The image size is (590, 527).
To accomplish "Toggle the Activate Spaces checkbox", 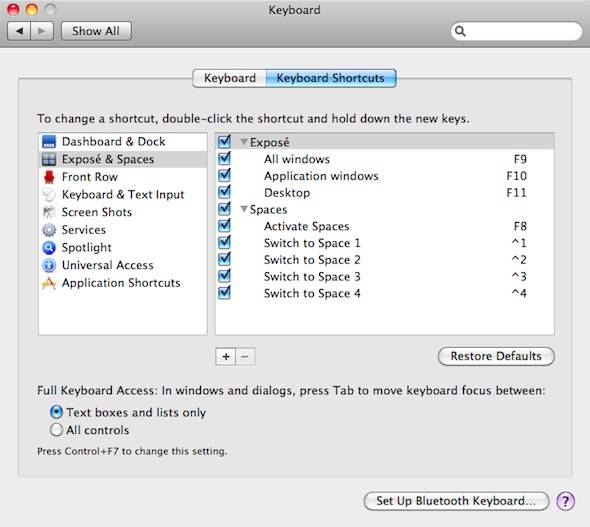I will point(224,226).
